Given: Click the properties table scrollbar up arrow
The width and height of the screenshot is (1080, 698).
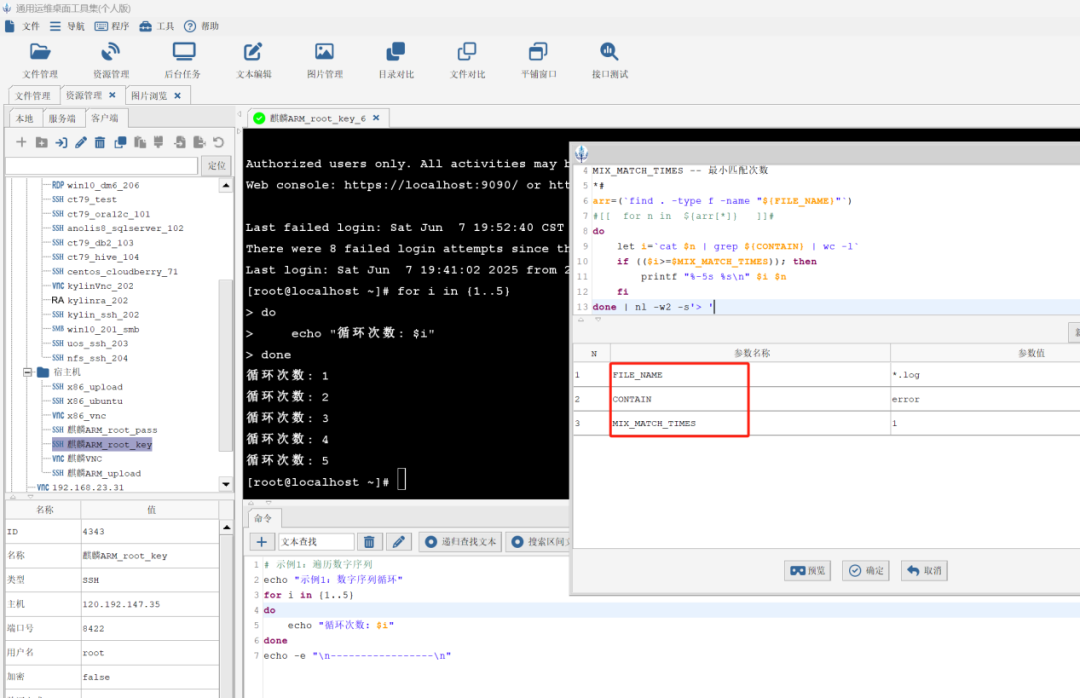Looking at the screenshot, I should [x=227, y=527].
